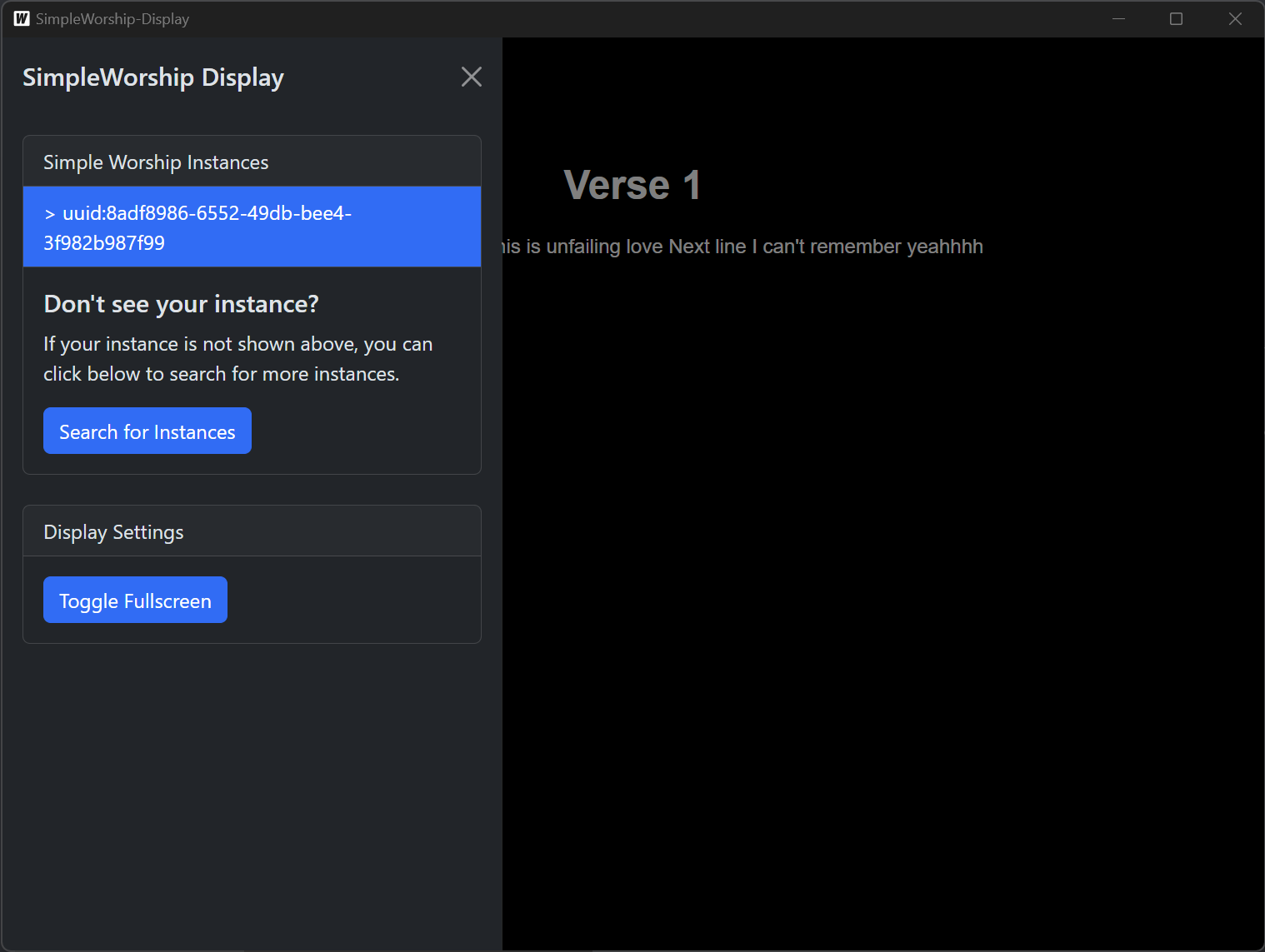The width and height of the screenshot is (1265, 952).
Task: Click the SimpleWorship Display heading
Action: click(152, 77)
